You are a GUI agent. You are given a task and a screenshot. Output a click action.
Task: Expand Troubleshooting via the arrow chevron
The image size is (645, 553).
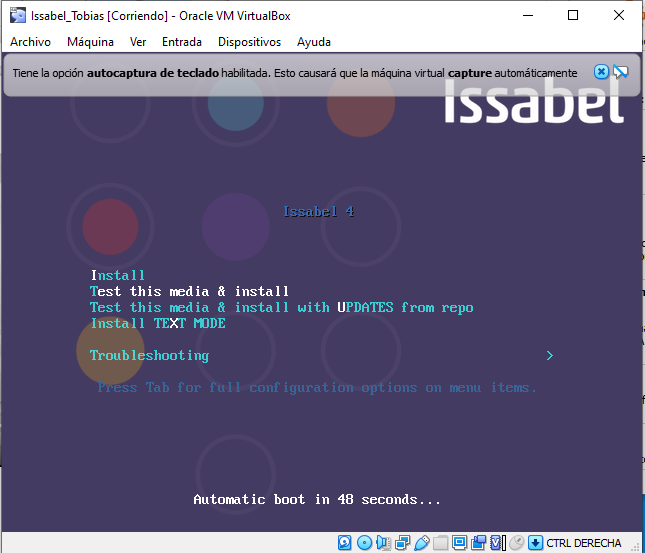tap(550, 356)
